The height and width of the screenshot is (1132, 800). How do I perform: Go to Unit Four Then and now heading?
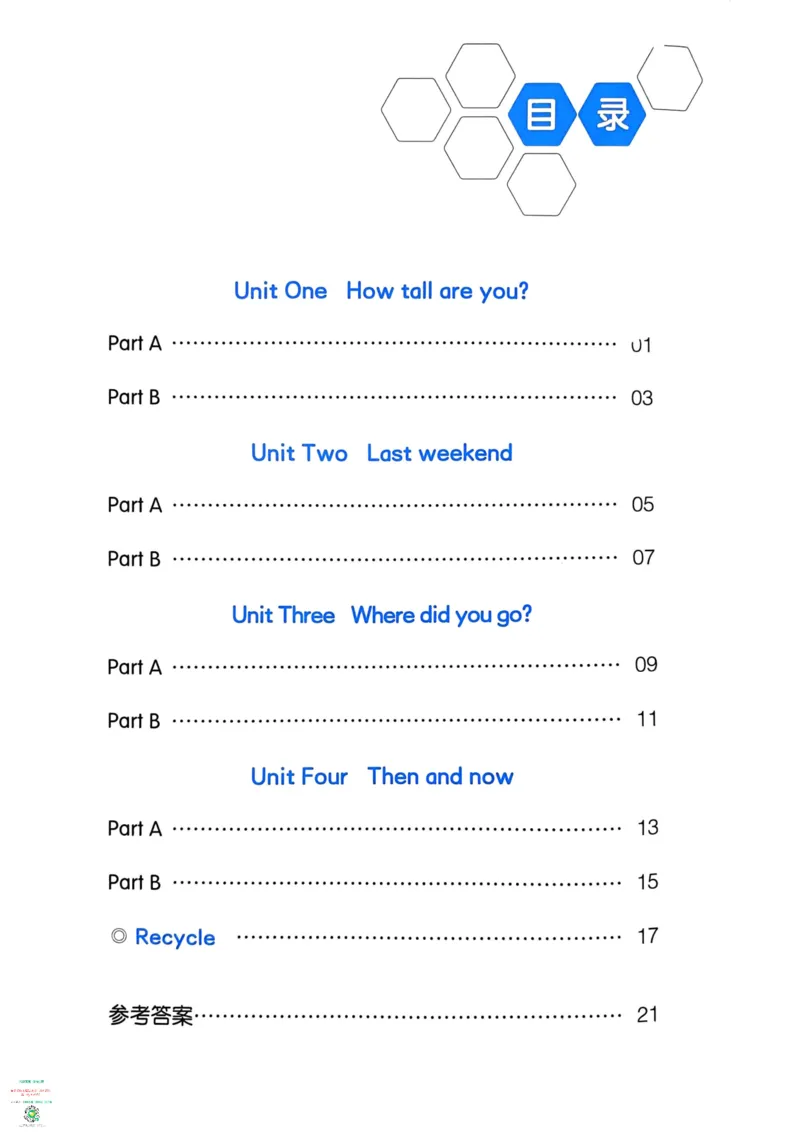click(x=381, y=777)
